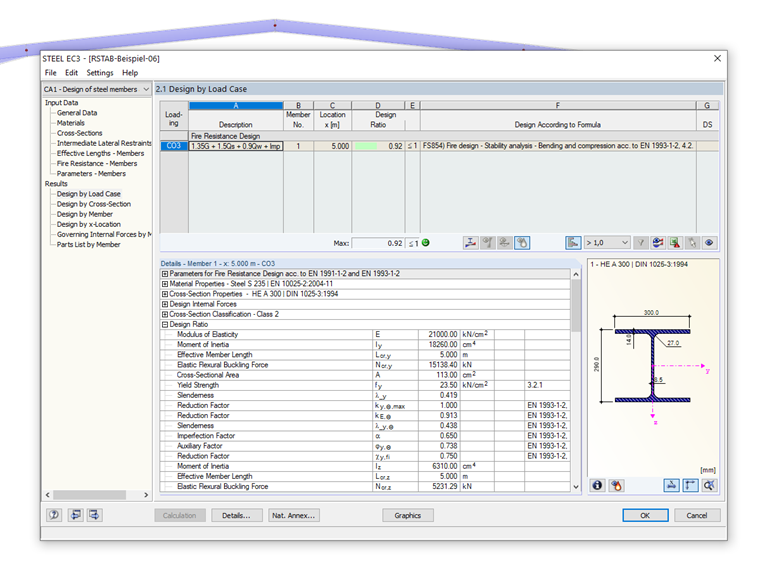Click the details panel scroll down arrow

[576, 487]
